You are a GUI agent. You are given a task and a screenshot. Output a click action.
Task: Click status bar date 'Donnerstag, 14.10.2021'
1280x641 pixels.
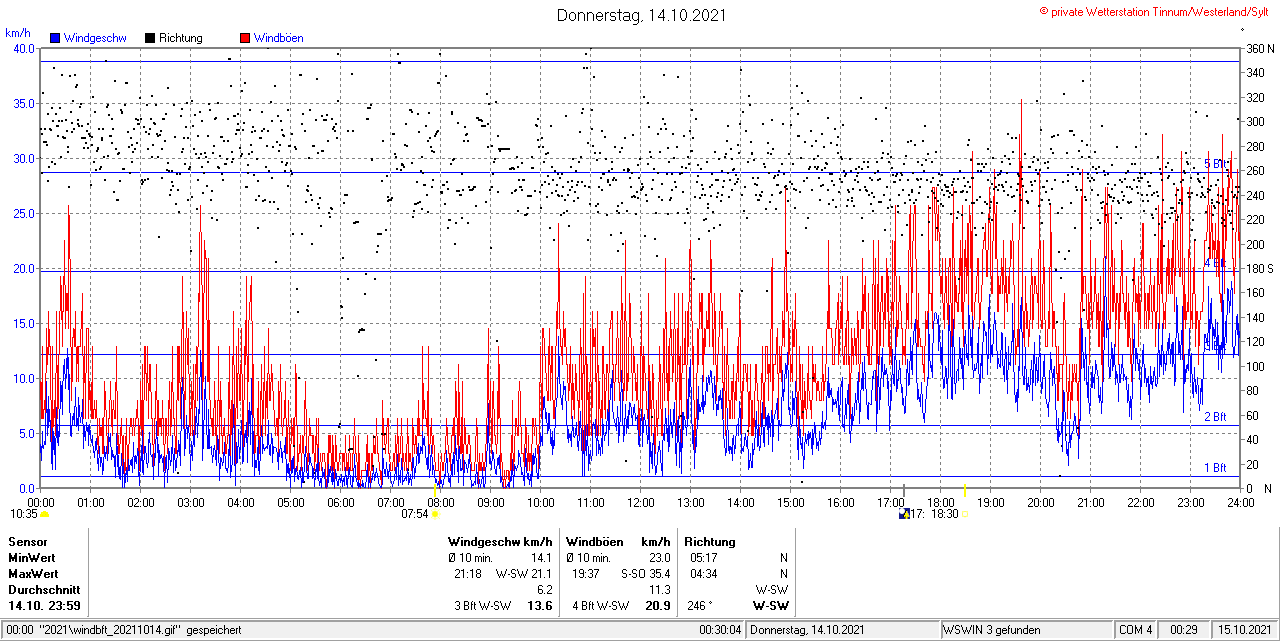[x=807, y=630]
